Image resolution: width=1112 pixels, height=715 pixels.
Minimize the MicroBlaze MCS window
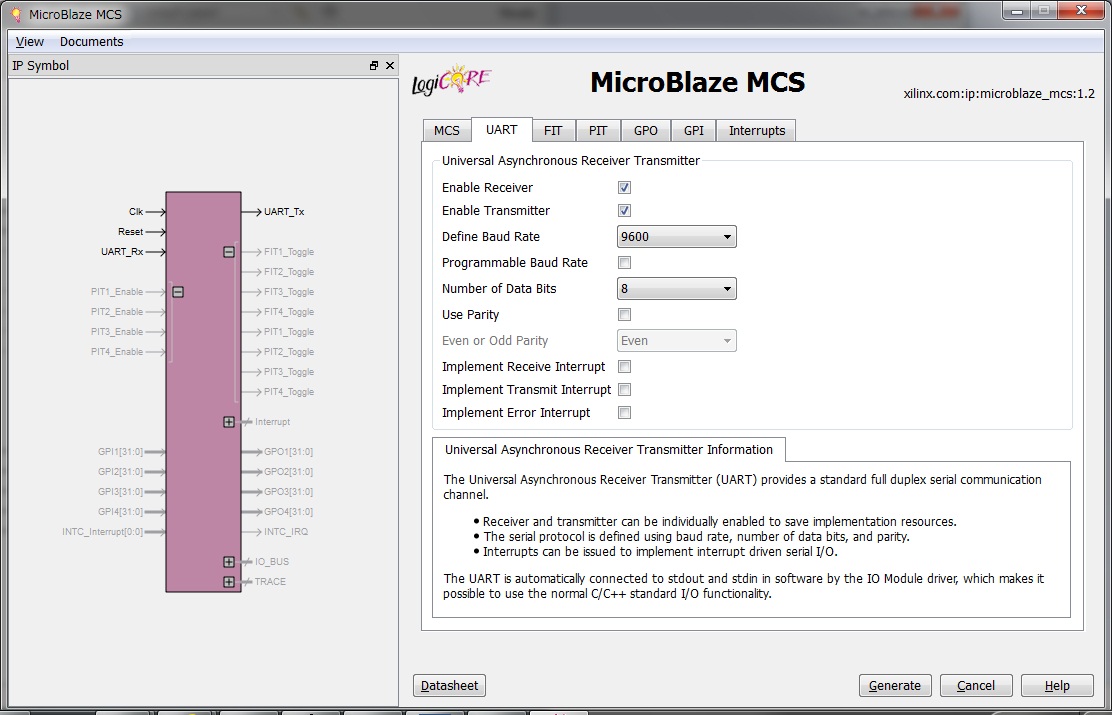point(1017,10)
